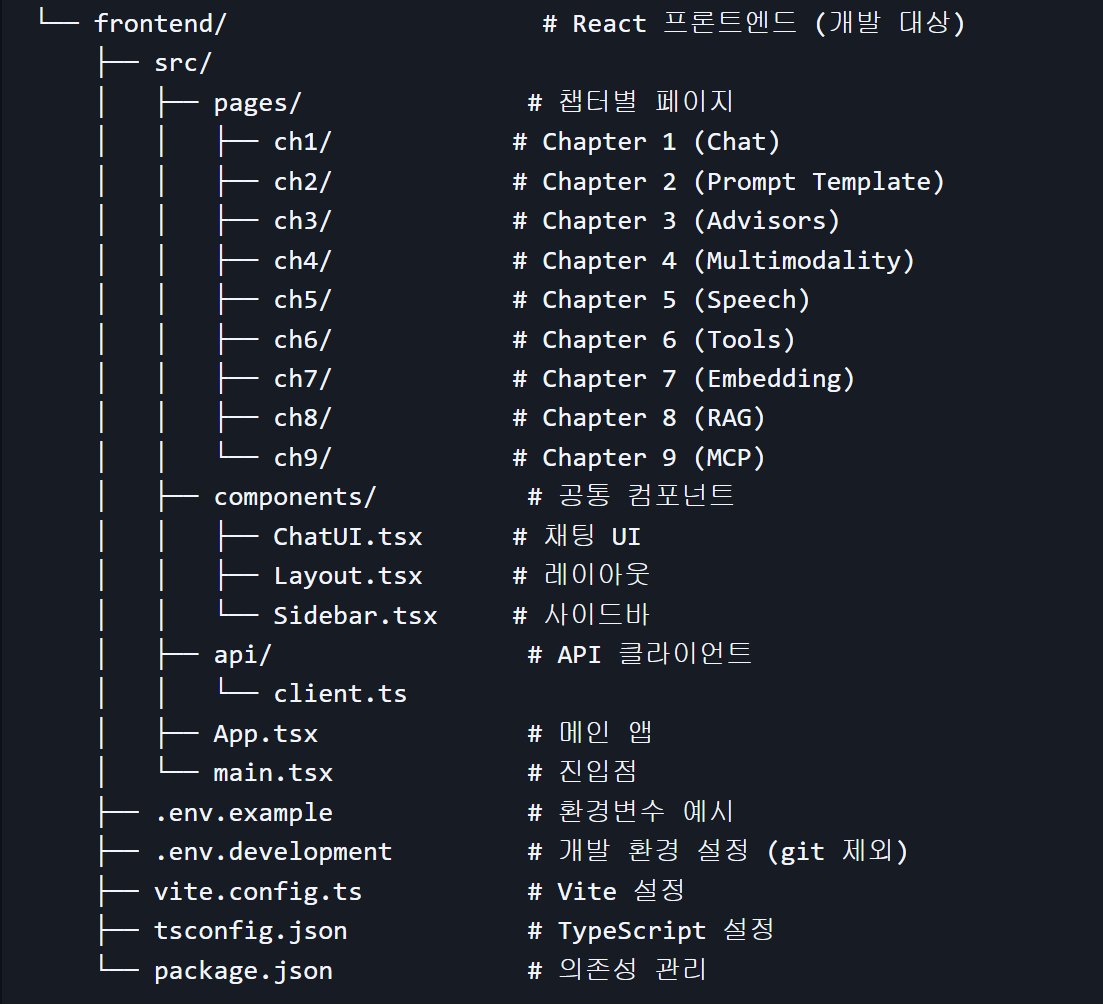Click the ch4/ Multimodality folder
The width and height of the screenshot is (1103, 1004).
pyautogui.click(x=302, y=261)
